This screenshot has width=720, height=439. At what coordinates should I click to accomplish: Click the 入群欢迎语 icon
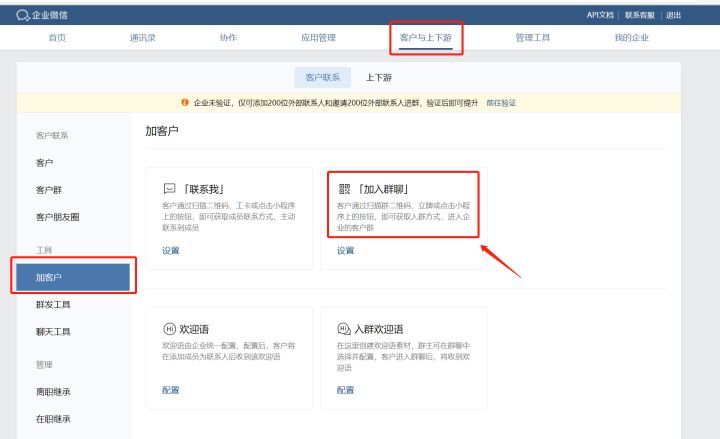(x=344, y=328)
